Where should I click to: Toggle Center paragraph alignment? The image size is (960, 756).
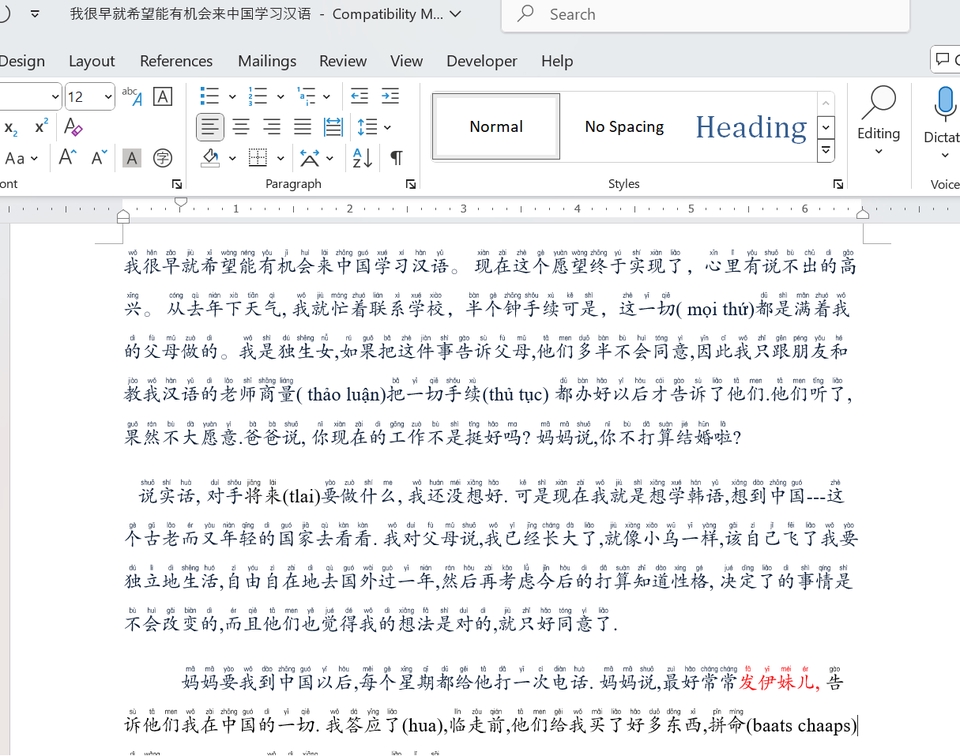241,127
